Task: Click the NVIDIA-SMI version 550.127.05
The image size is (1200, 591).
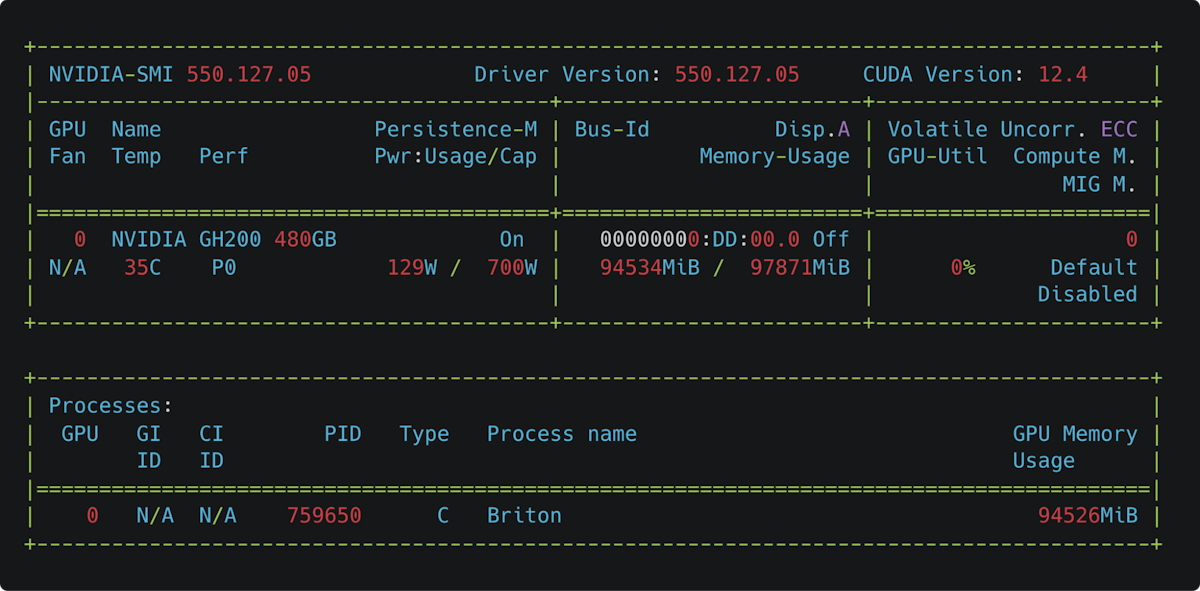Action: coord(250,74)
